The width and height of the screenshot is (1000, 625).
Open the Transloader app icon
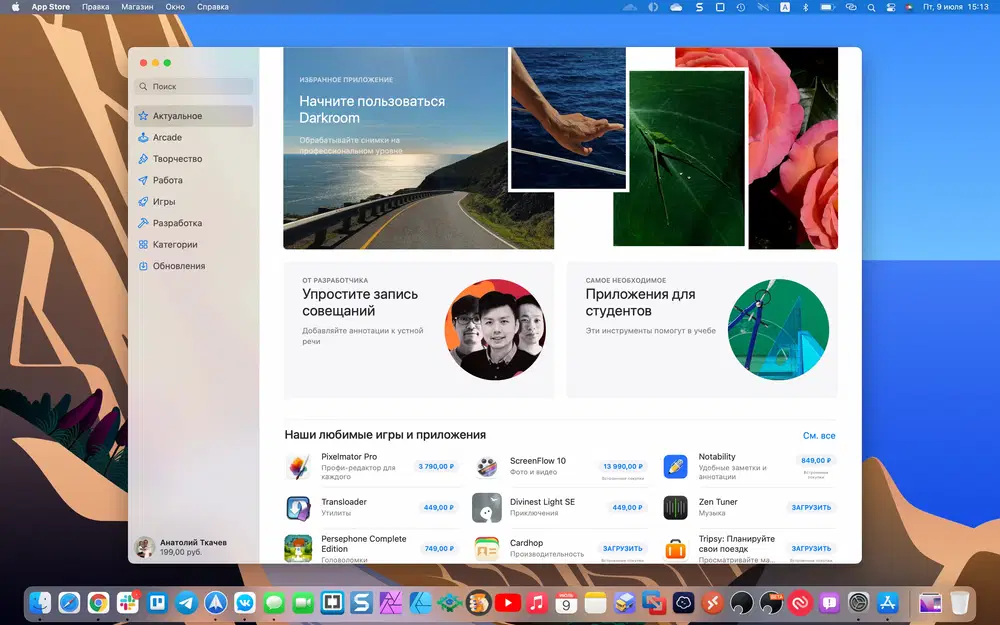(298, 508)
